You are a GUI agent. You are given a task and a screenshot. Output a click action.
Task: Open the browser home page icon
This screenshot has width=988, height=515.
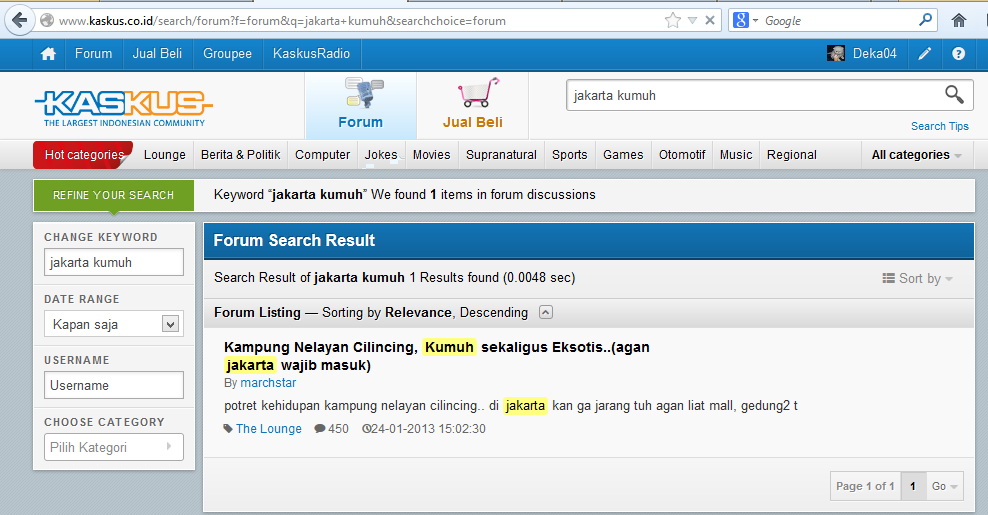tap(958, 21)
